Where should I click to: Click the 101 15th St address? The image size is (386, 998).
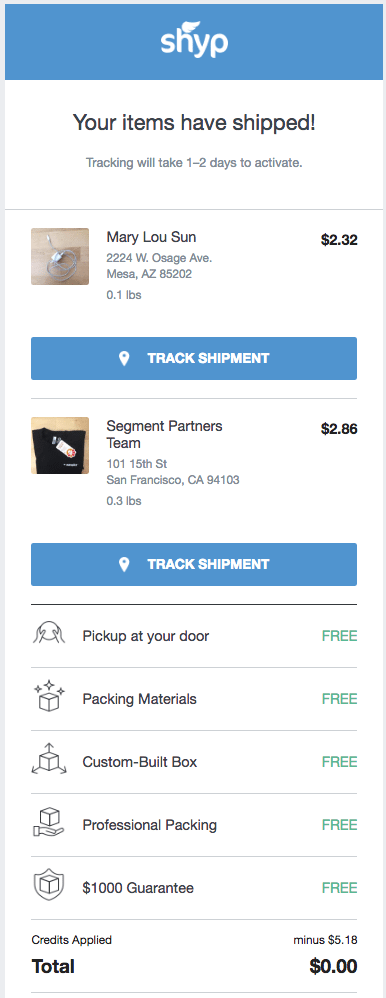click(137, 464)
